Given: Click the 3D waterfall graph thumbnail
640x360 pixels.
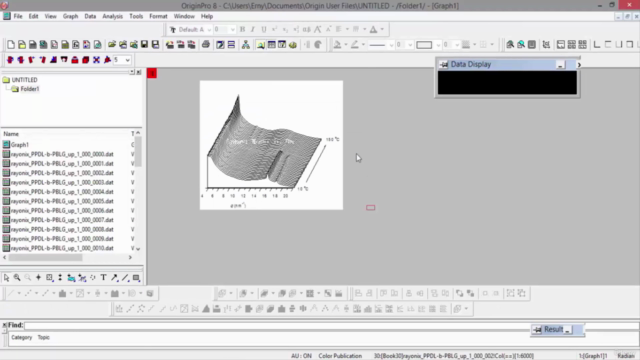Looking at the screenshot, I should click(x=271, y=145).
